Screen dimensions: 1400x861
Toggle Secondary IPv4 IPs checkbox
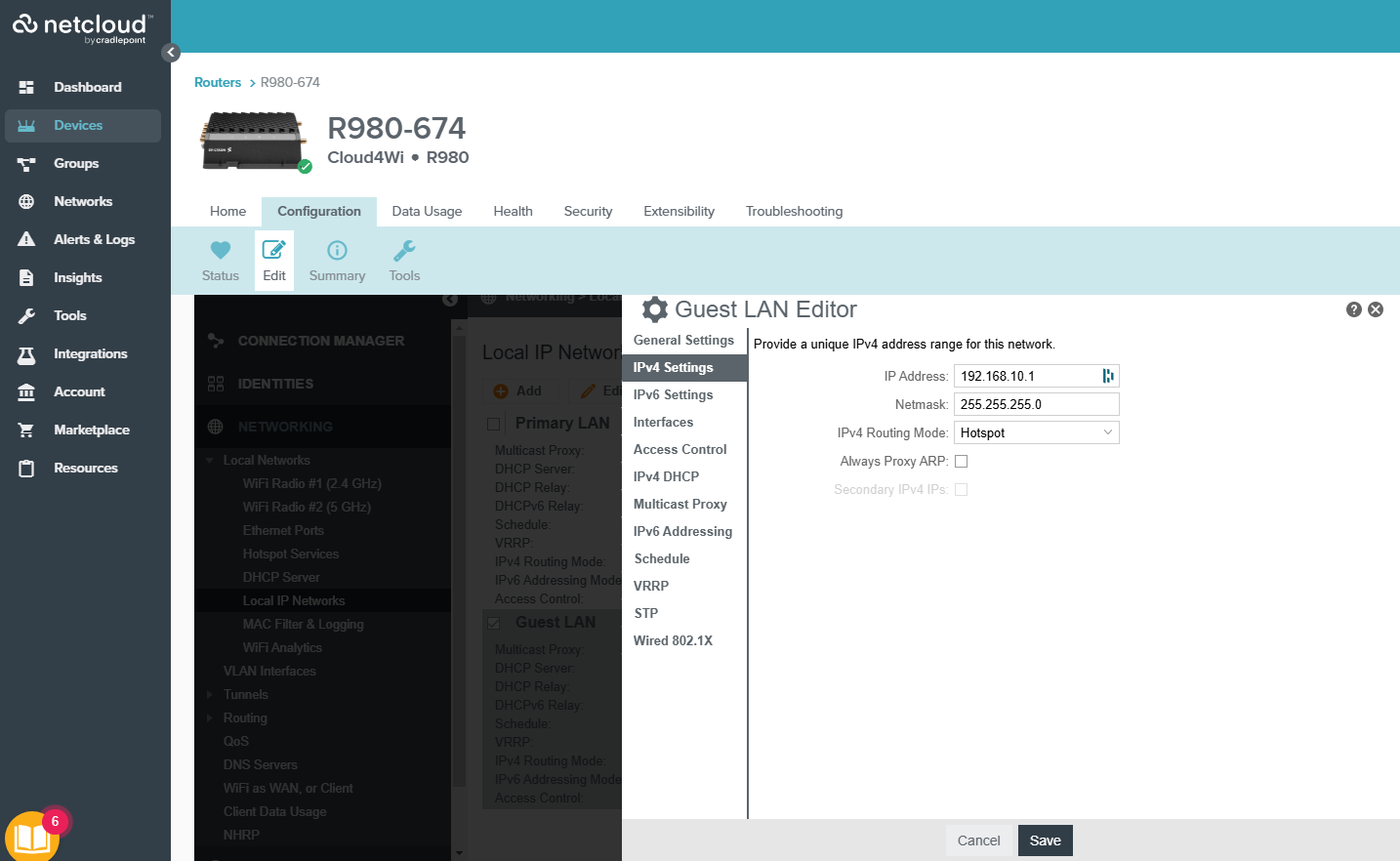(x=961, y=490)
